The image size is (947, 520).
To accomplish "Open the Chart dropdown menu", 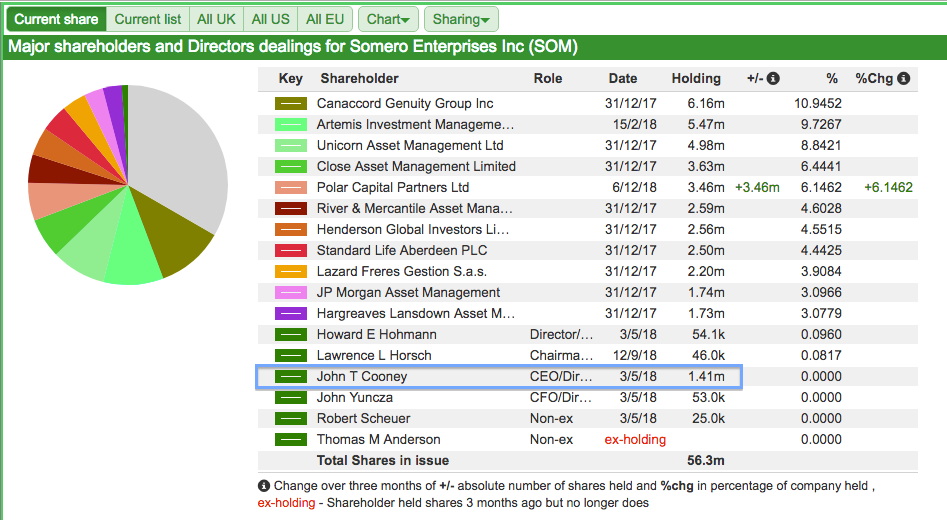I will [388, 19].
